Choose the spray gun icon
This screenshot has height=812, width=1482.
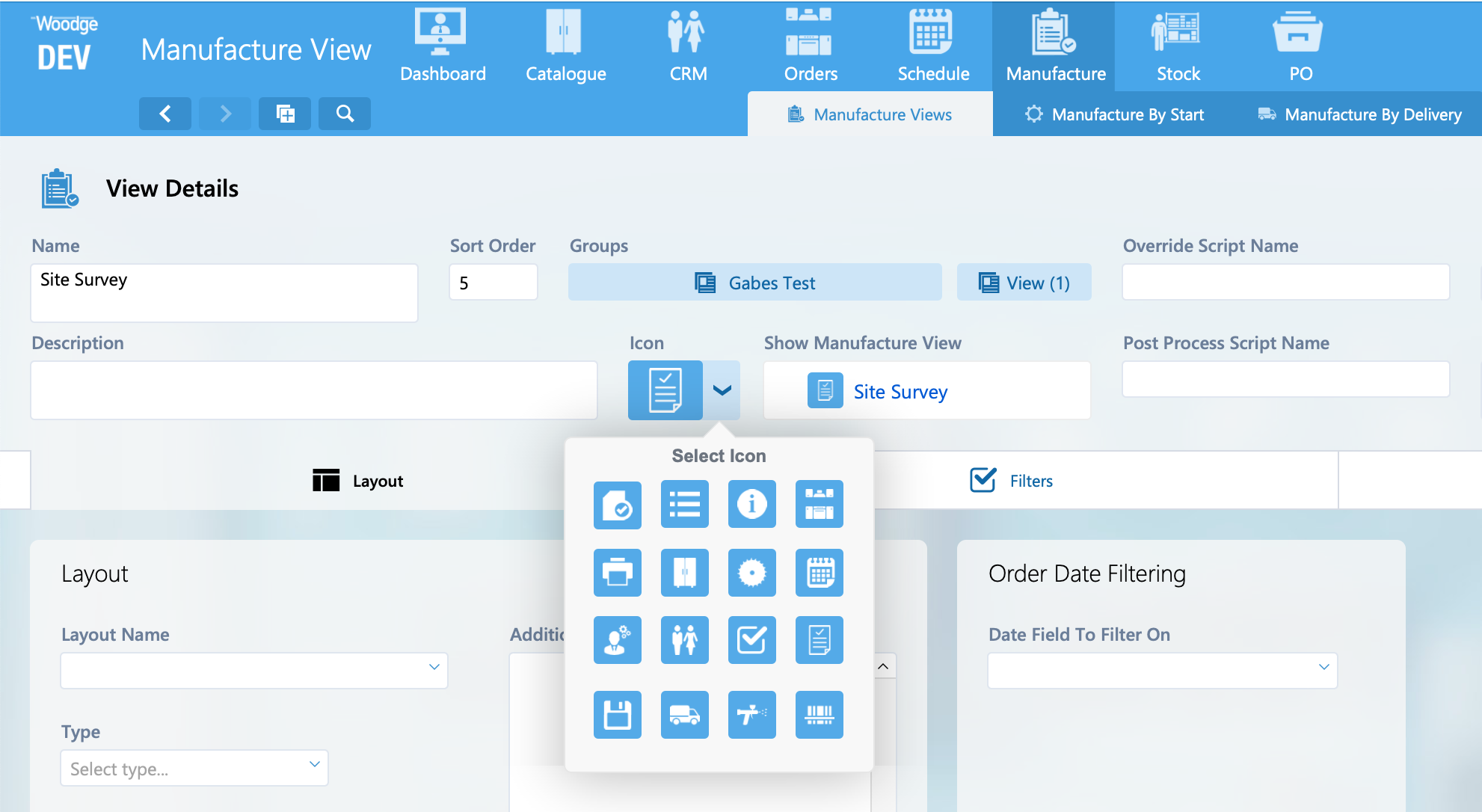point(751,715)
